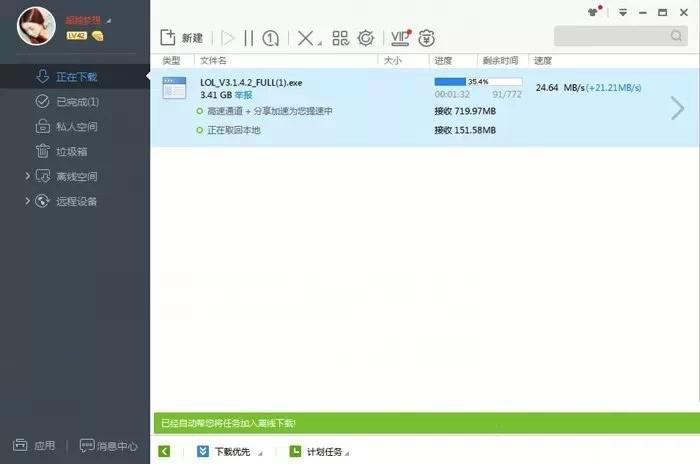Click the +21.21MB/s acceleration speed text
700x464 pixels.
(x=614, y=88)
